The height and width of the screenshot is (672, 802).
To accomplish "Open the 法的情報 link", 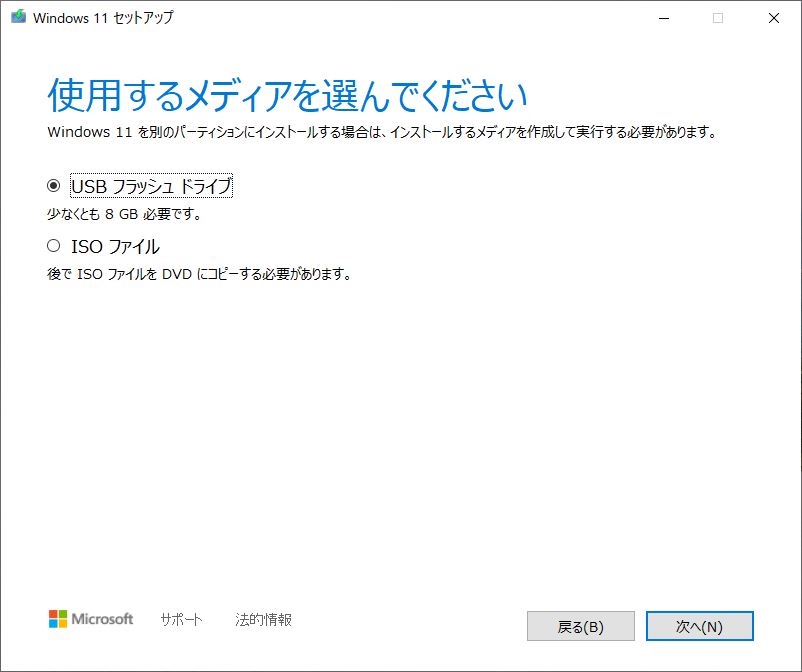I will pos(263,619).
